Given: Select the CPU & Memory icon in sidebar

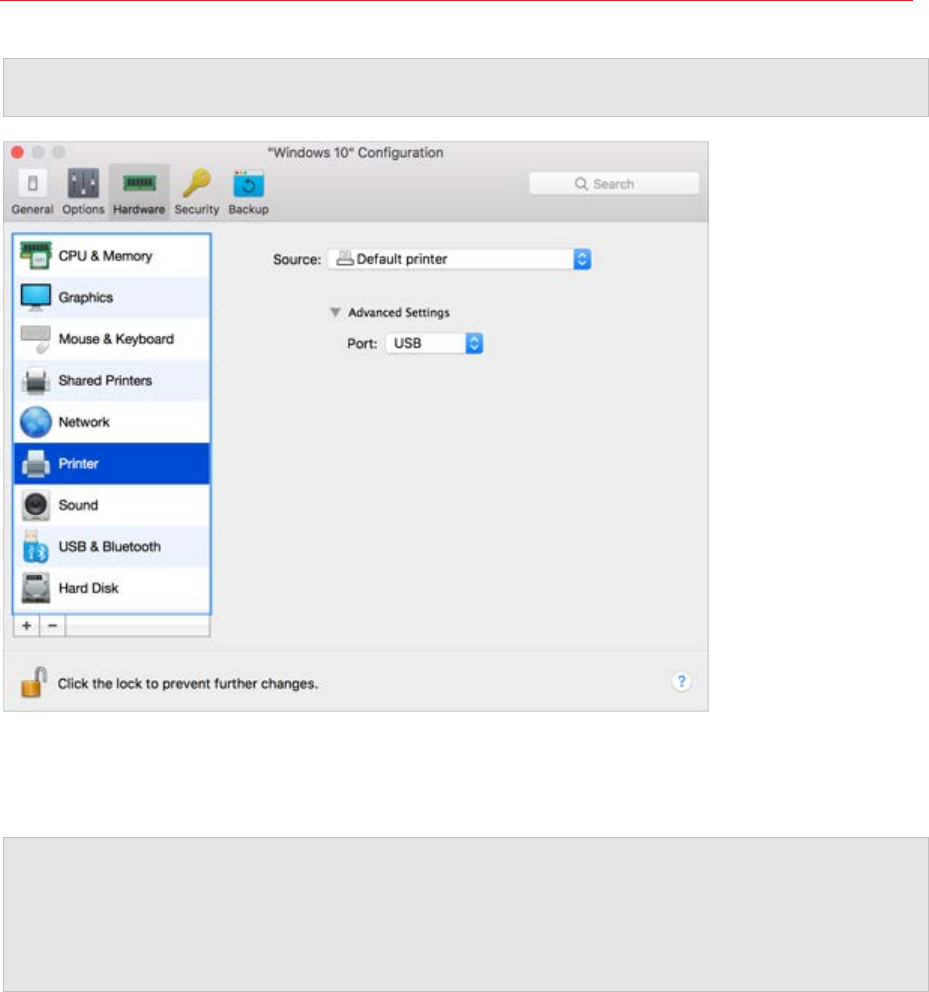Looking at the screenshot, I should (x=35, y=256).
